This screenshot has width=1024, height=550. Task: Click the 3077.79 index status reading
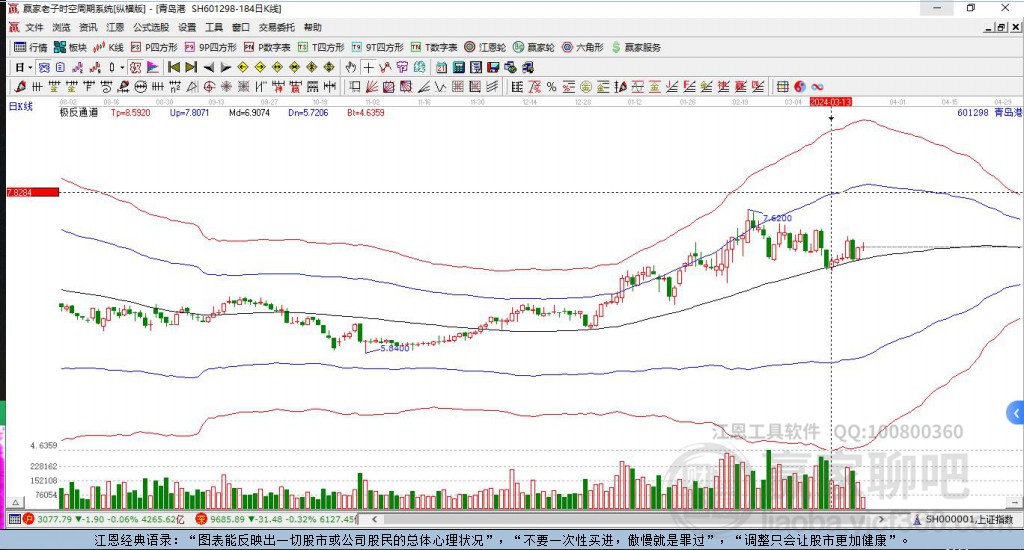pyautogui.click(x=54, y=519)
